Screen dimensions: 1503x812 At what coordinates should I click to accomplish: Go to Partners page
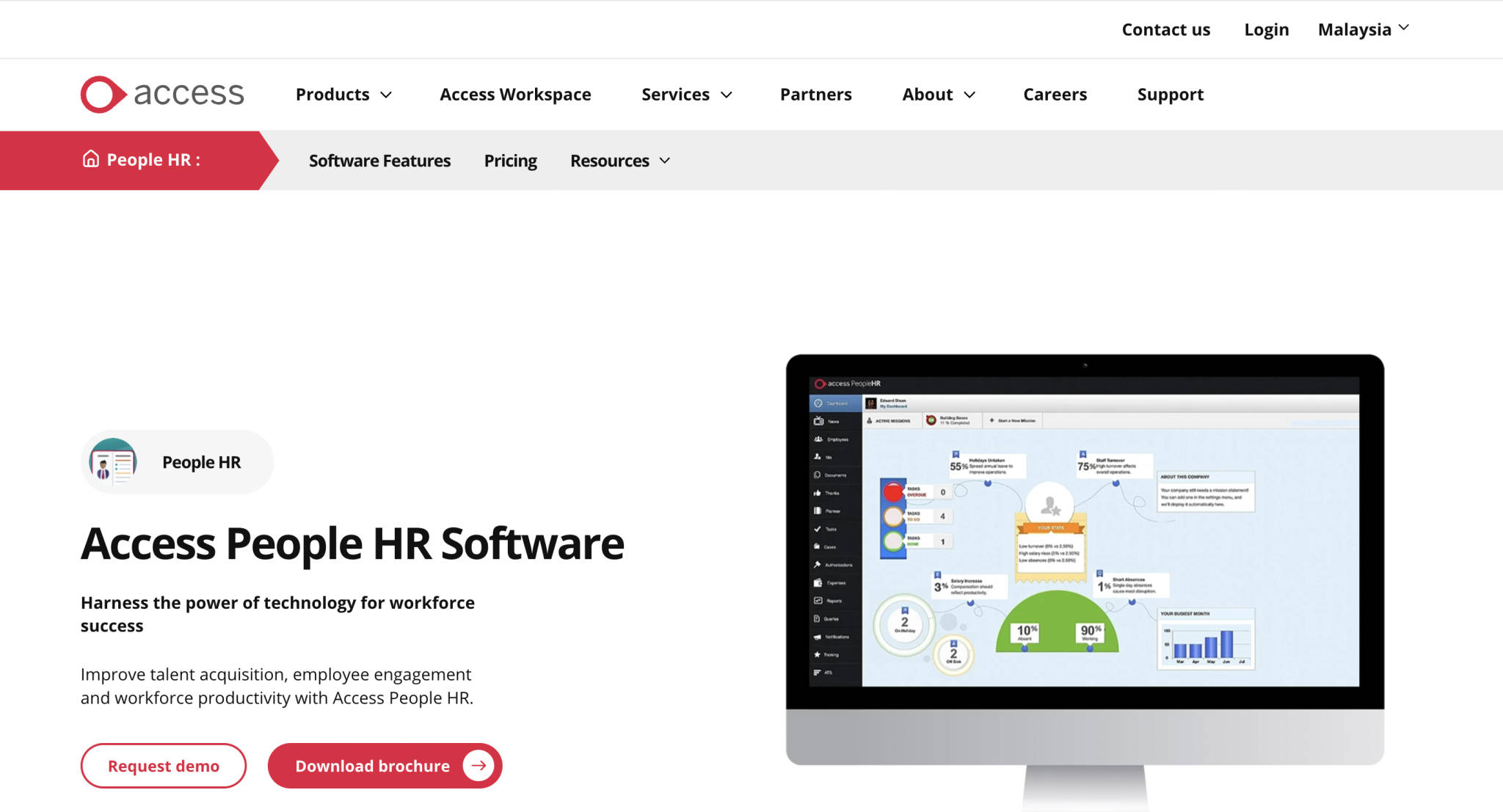pos(815,95)
